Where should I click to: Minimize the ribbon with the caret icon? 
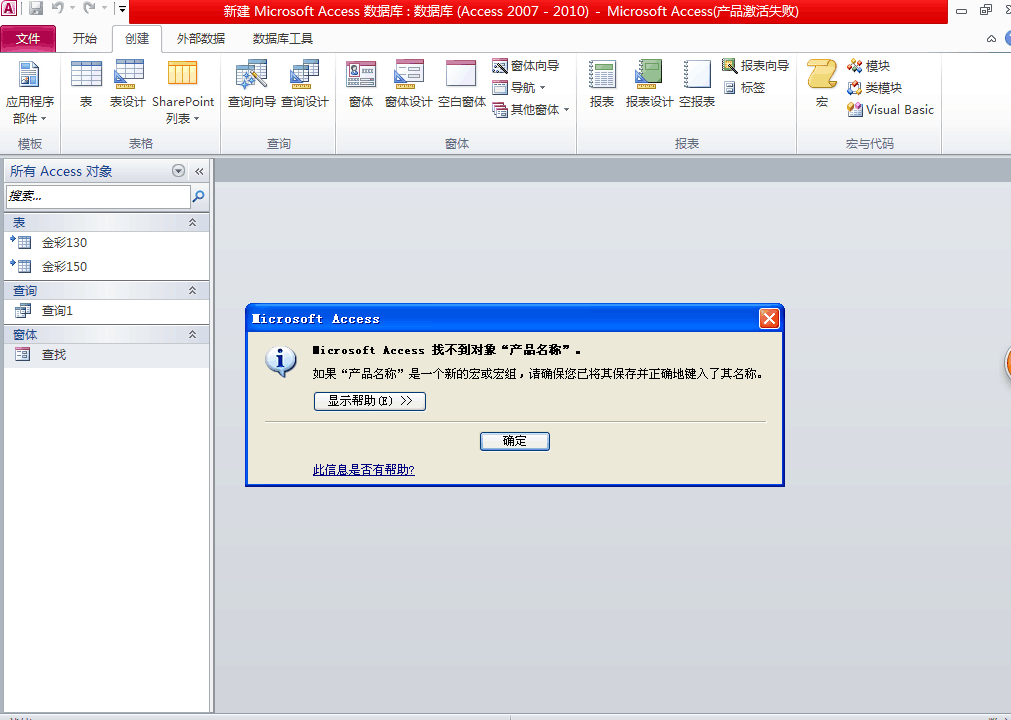coord(991,39)
